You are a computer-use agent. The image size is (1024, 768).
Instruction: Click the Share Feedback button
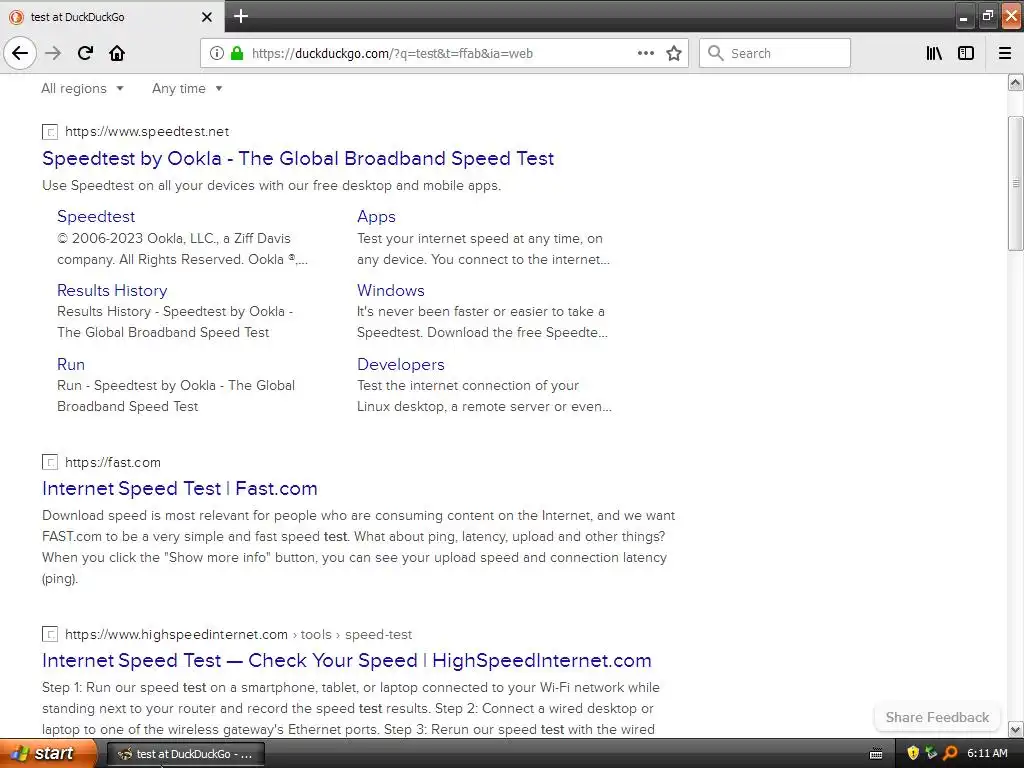(x=937, y=718)
